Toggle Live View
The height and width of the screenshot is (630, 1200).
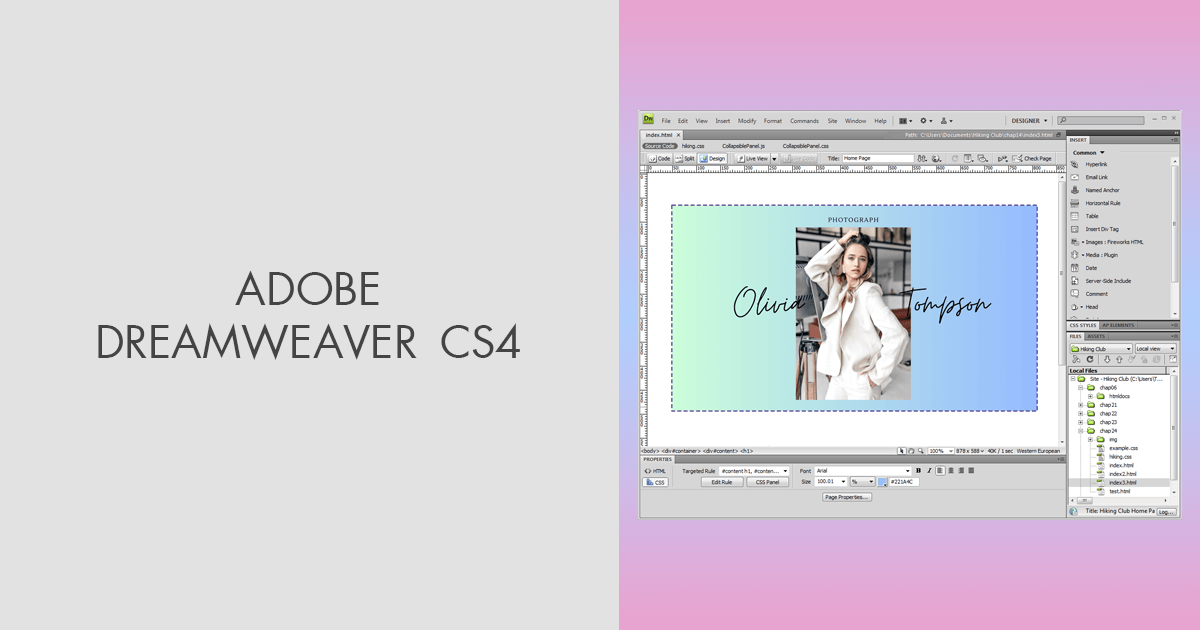point(753,158)
